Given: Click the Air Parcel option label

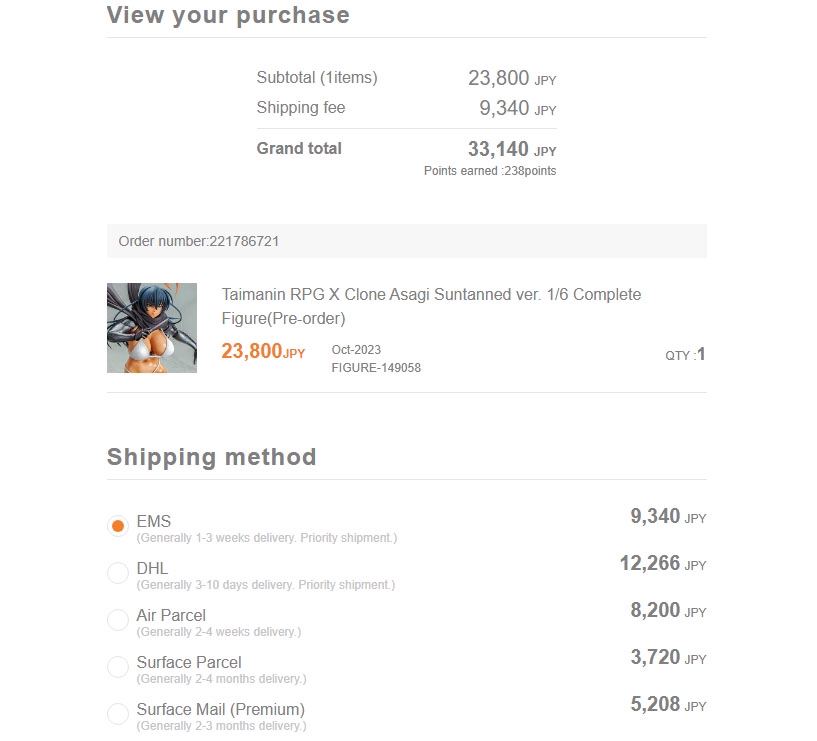Looking at the screenshot, I should [171, 615].
